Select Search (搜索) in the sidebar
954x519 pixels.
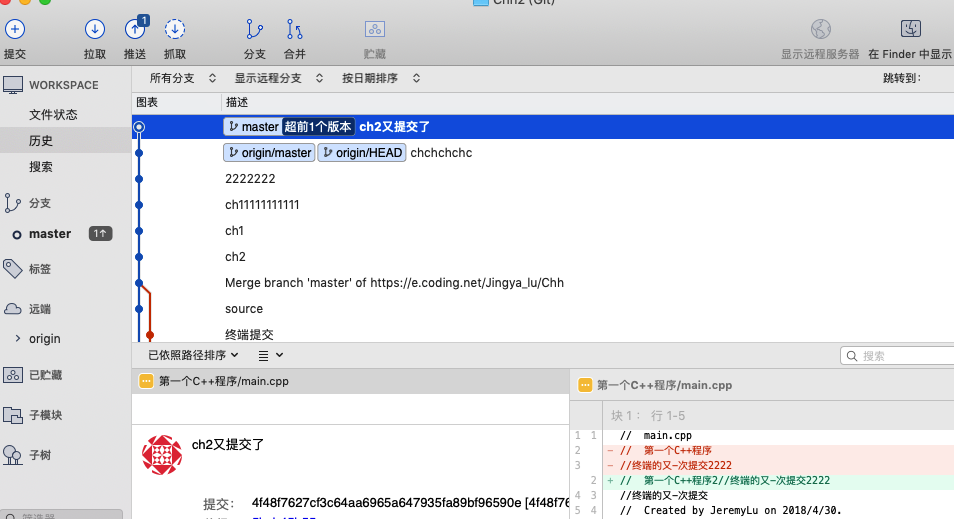point(66,167)
